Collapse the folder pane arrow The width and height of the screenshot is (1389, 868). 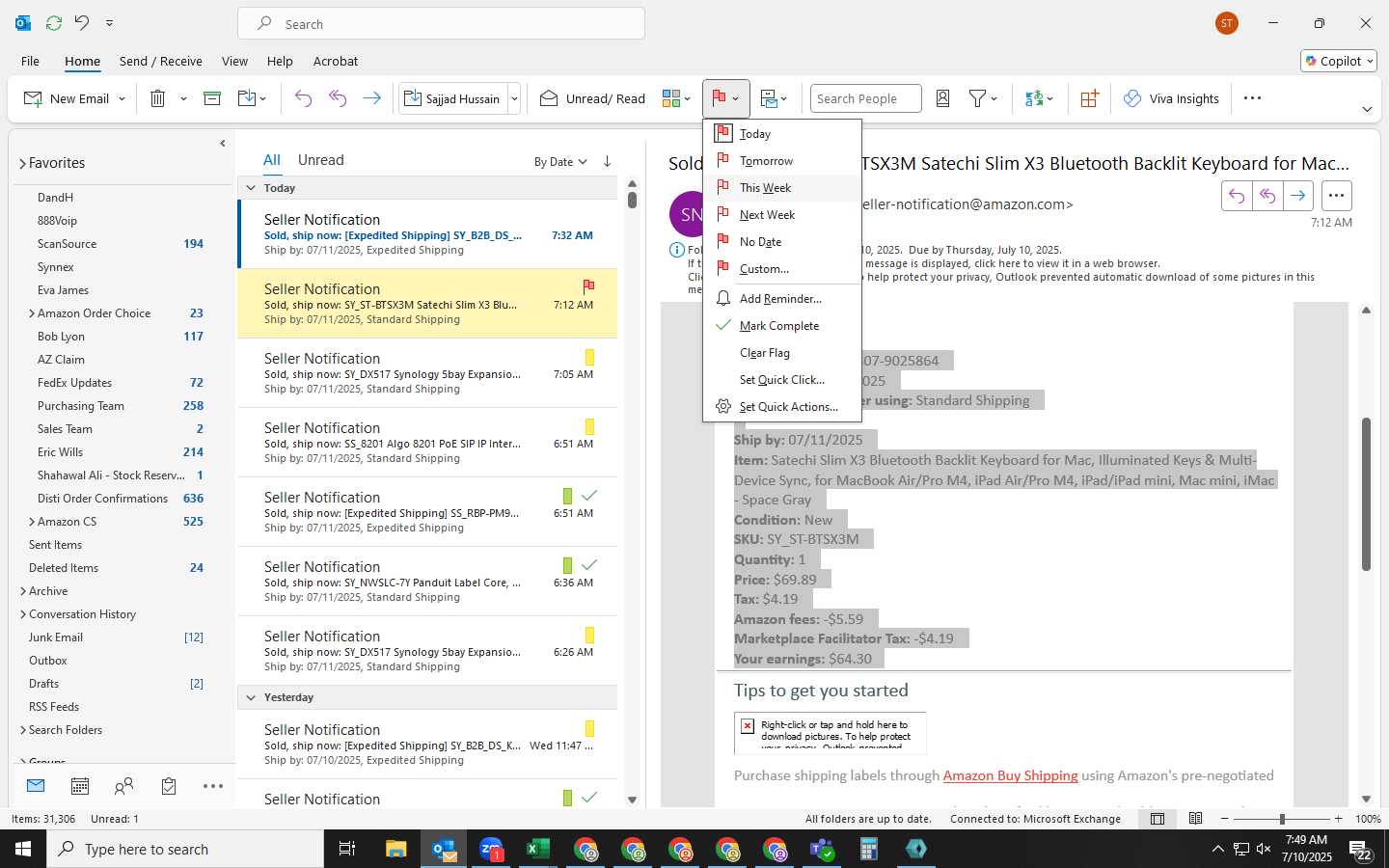(x=223, y=144)
